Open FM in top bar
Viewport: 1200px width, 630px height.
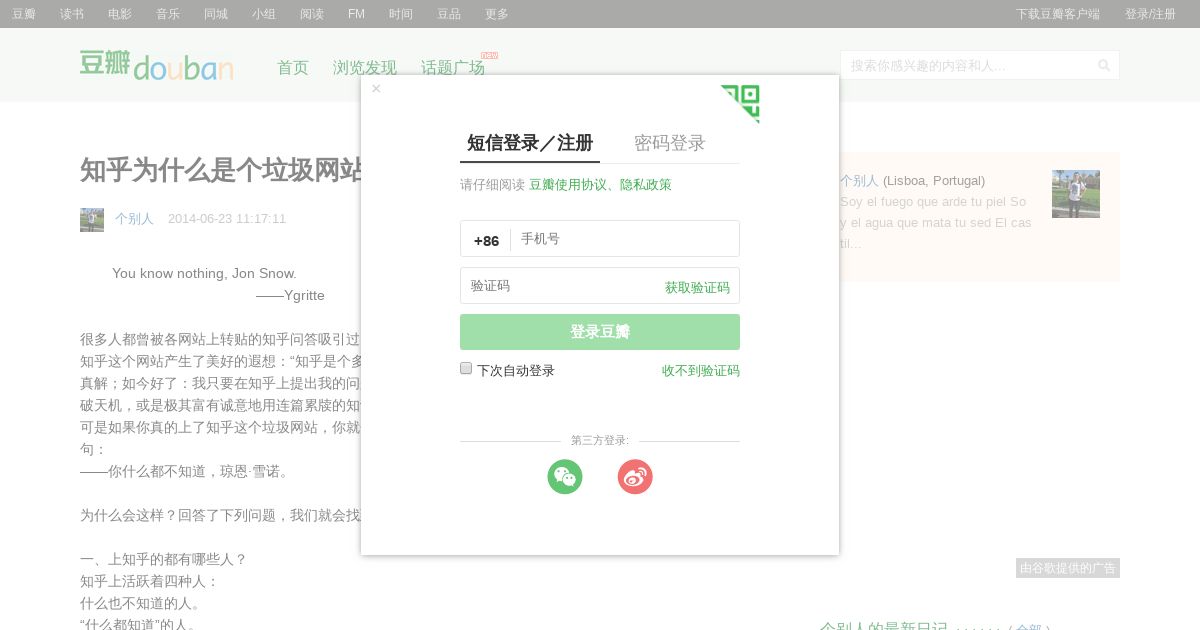pyautogui.click(x=356, y=14)
